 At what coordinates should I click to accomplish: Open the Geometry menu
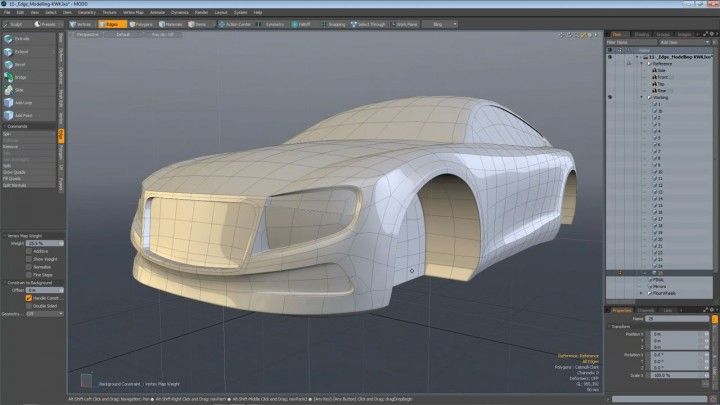pos(86,12)
